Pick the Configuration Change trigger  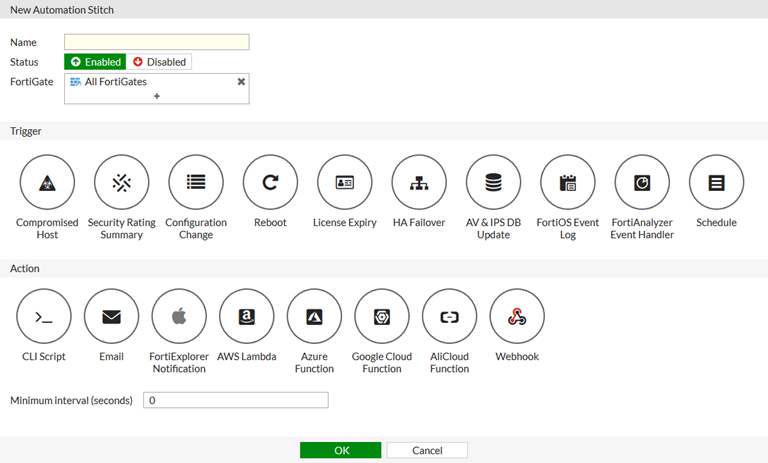click(x=196, y=182)
